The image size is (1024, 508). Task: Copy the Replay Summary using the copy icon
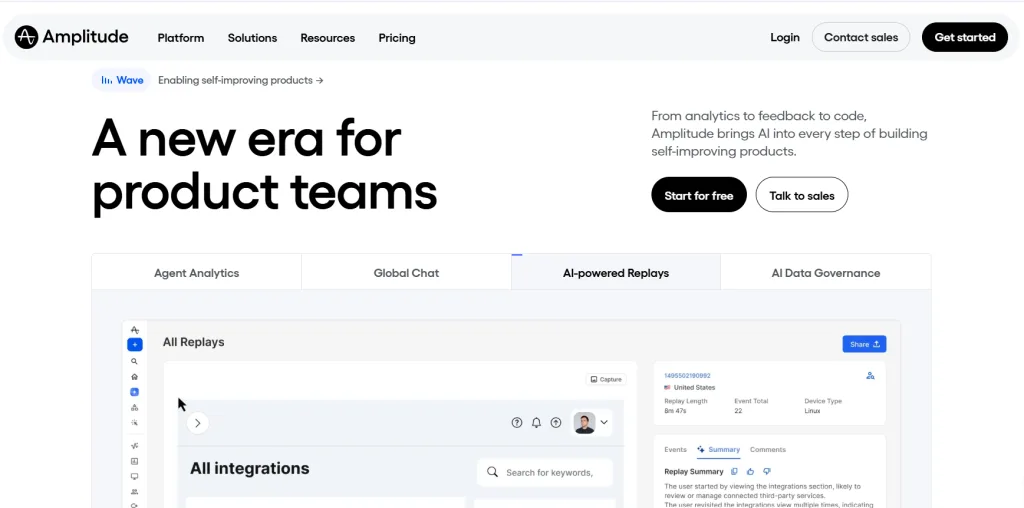click(x=734, y=471)
